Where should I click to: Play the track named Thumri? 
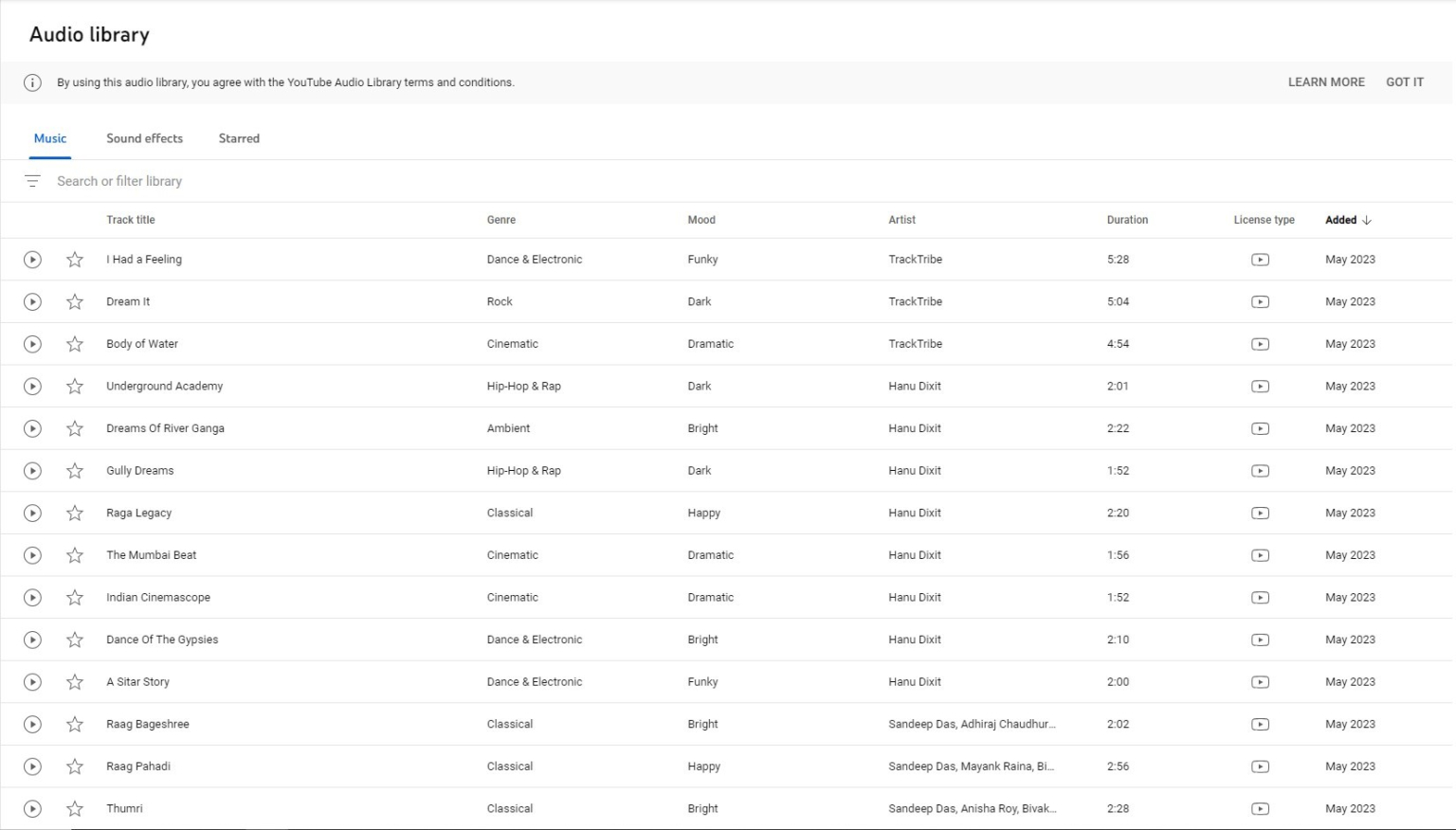[32, 809]
